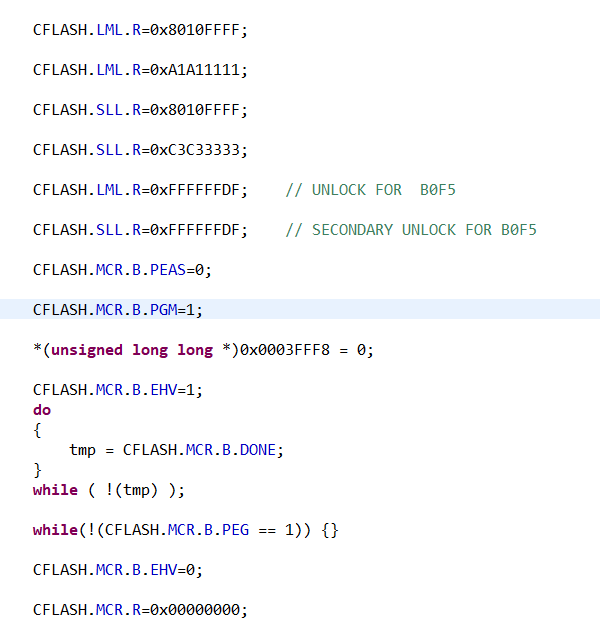Screen dimensions: 600x634
Task: Click the line CFLASH.MCR.R=0x00000000;
Action: [x=140, y=611]
